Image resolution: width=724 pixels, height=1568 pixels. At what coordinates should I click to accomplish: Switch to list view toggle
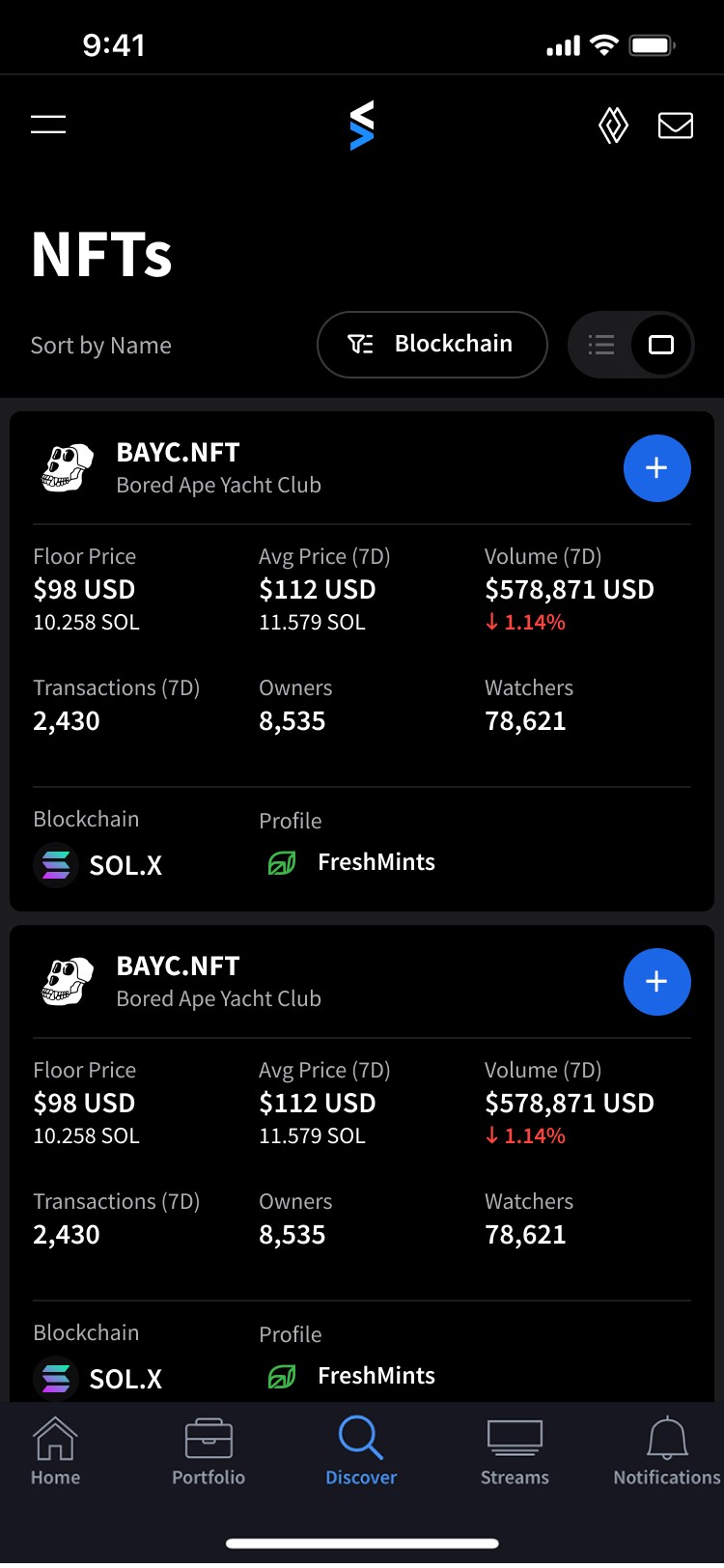coord(601,345)
